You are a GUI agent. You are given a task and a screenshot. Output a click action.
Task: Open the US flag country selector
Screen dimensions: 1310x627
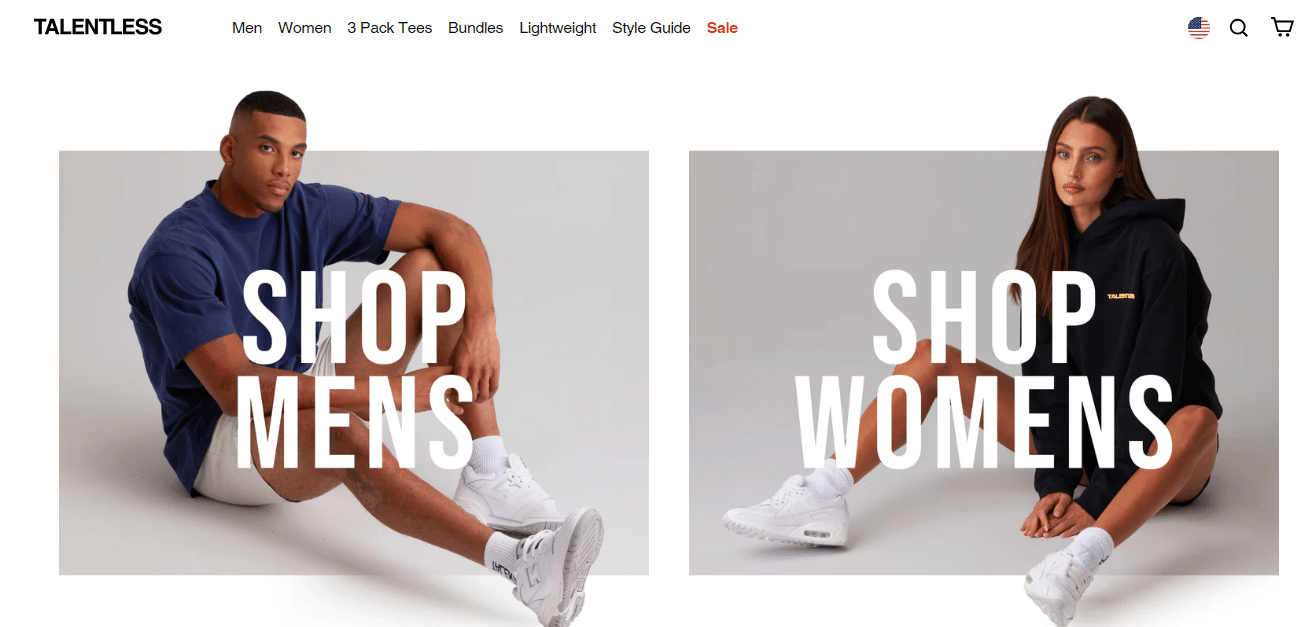tap(1198, 28)
